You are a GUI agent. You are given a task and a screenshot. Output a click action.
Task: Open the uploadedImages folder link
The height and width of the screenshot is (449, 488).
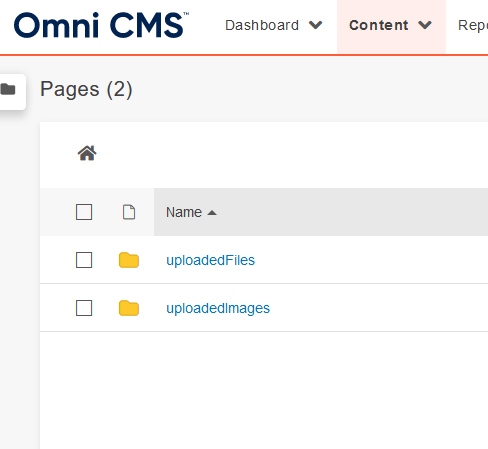click(x=218, y=308)
